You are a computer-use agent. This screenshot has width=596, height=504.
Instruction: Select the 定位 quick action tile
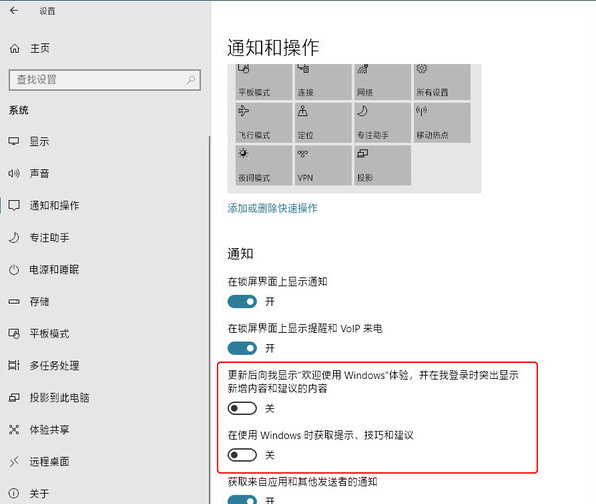[x=323, y=123]
